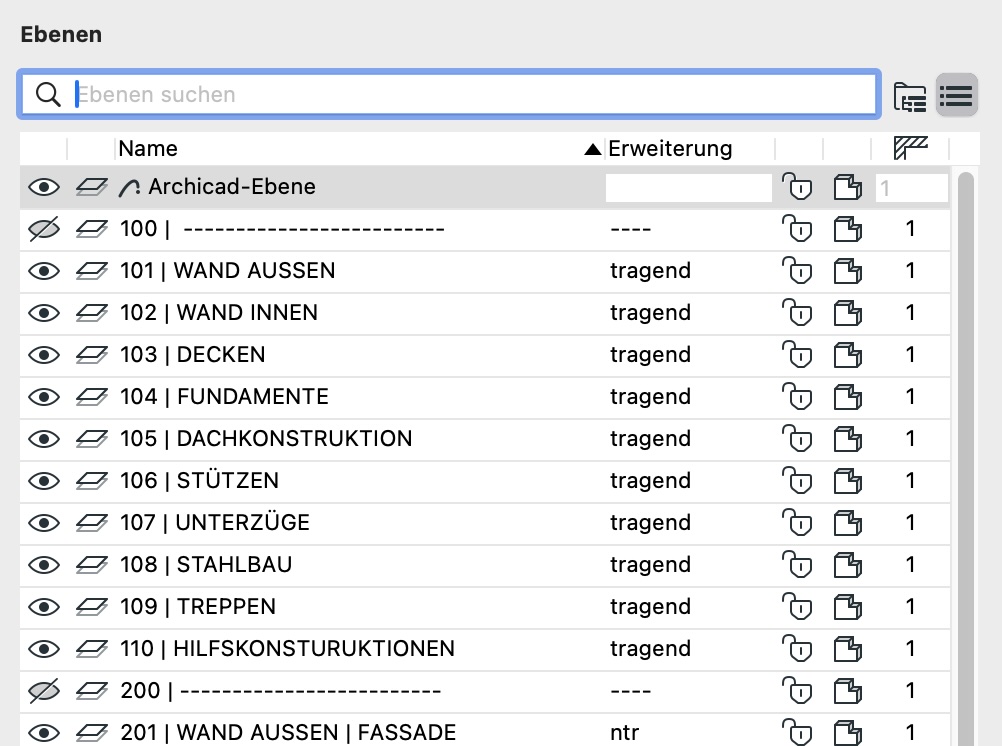The image size is (1002, 746).
Task: Click the vertical scrollbar of layer list
Action: point(965,450)
